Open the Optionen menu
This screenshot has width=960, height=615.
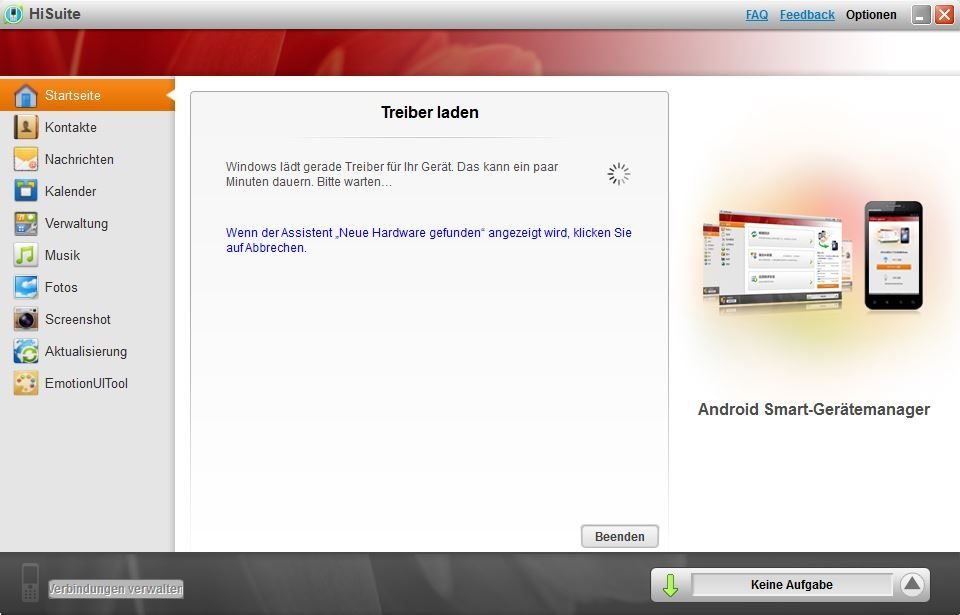click(x=871, y=15)
